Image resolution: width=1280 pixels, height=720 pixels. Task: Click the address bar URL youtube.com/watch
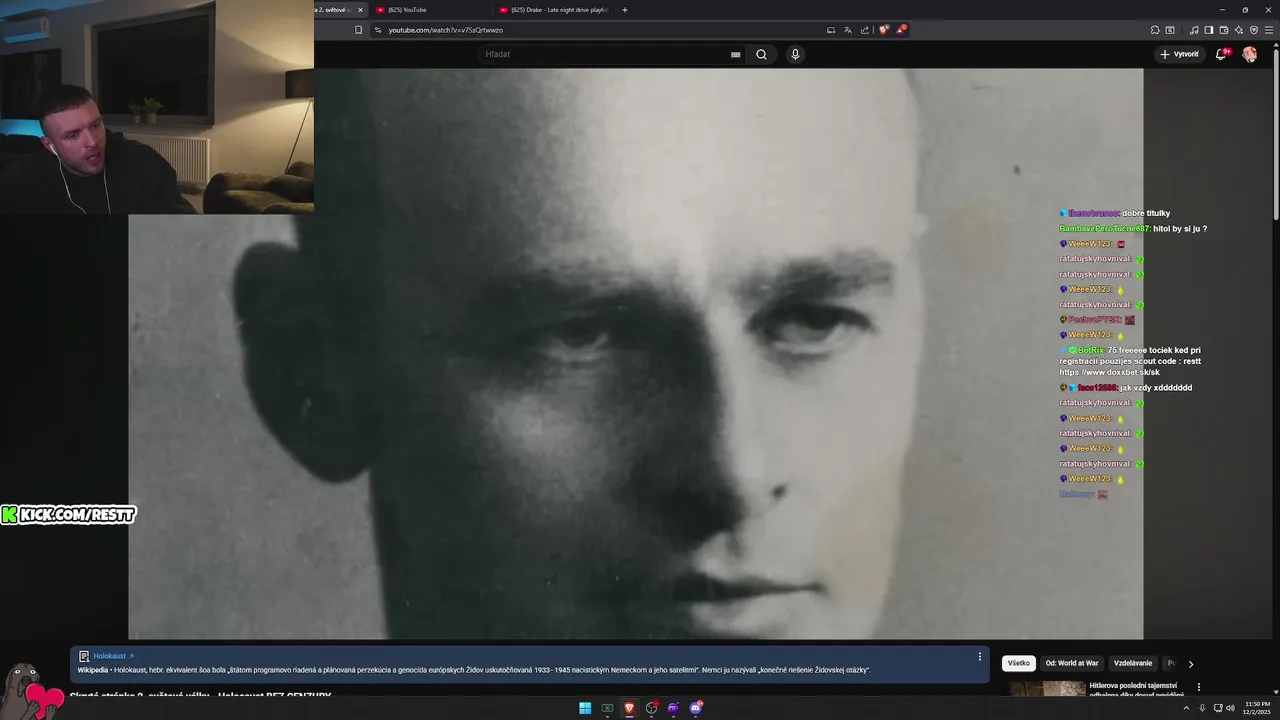(445, 30)
